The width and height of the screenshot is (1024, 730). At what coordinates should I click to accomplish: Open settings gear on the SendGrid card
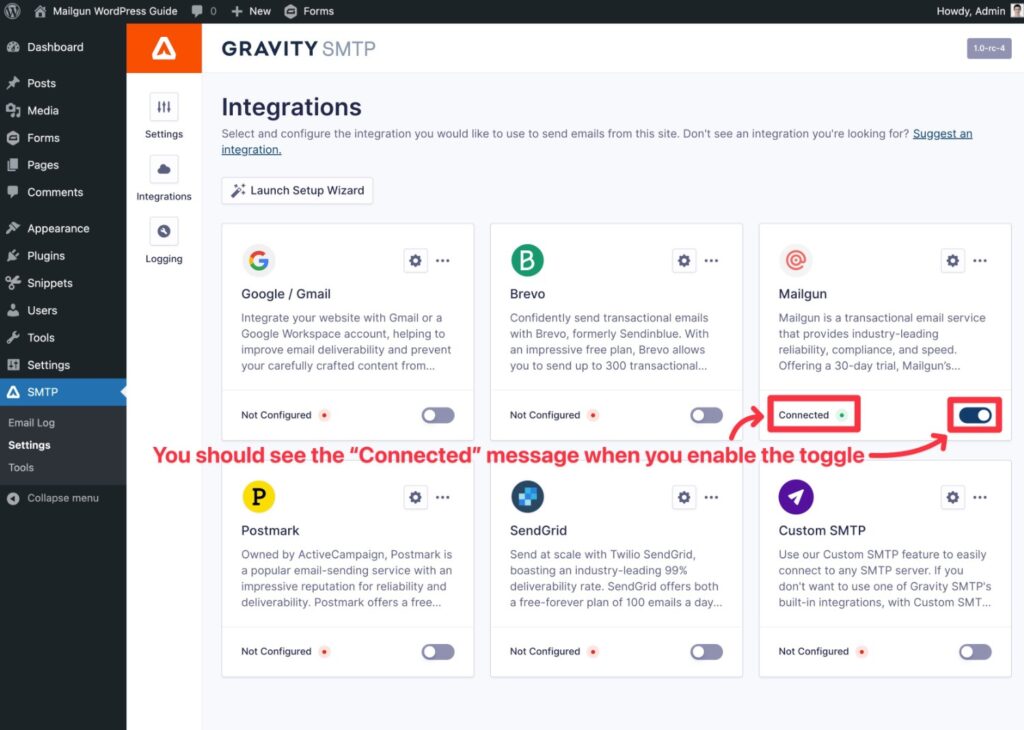pos(684,497)
